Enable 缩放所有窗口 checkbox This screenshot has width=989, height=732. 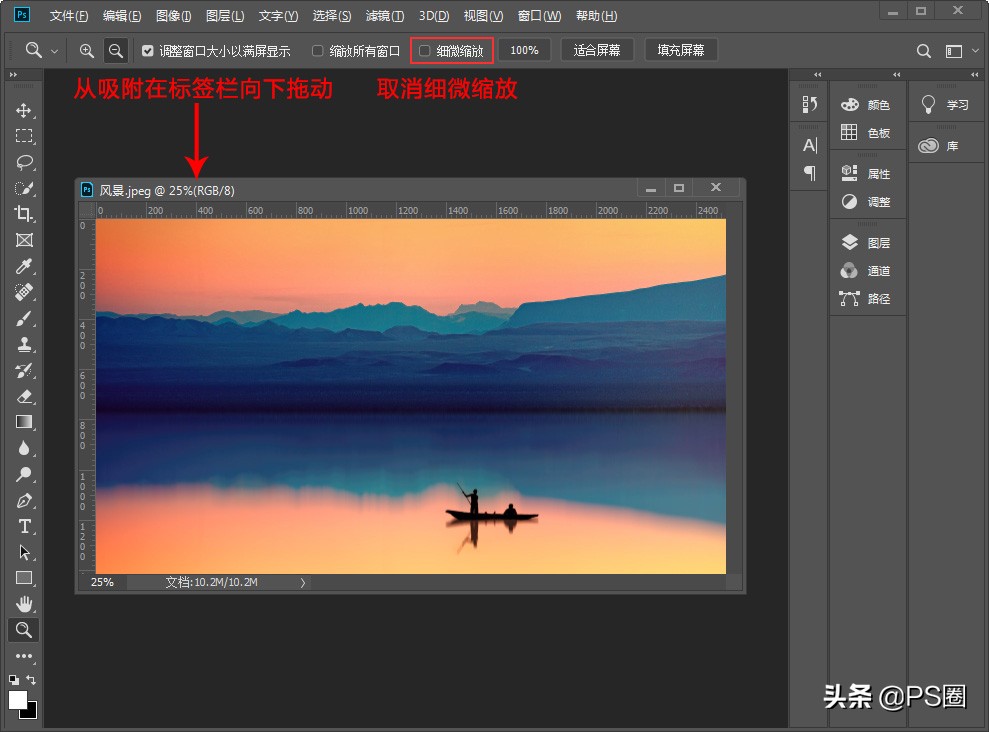(x=318, y=50)
